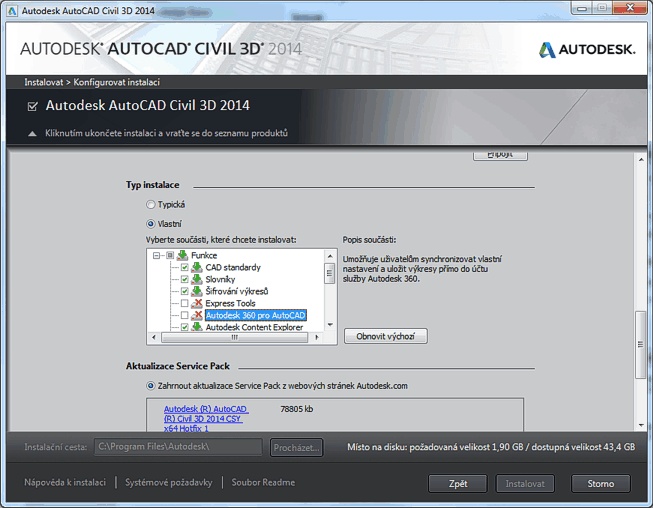Image resolution: width=653 pixels, height=508 pixels.
Task: Click the component list vertical scrollbar thumb
Action: tap(329, 273)
